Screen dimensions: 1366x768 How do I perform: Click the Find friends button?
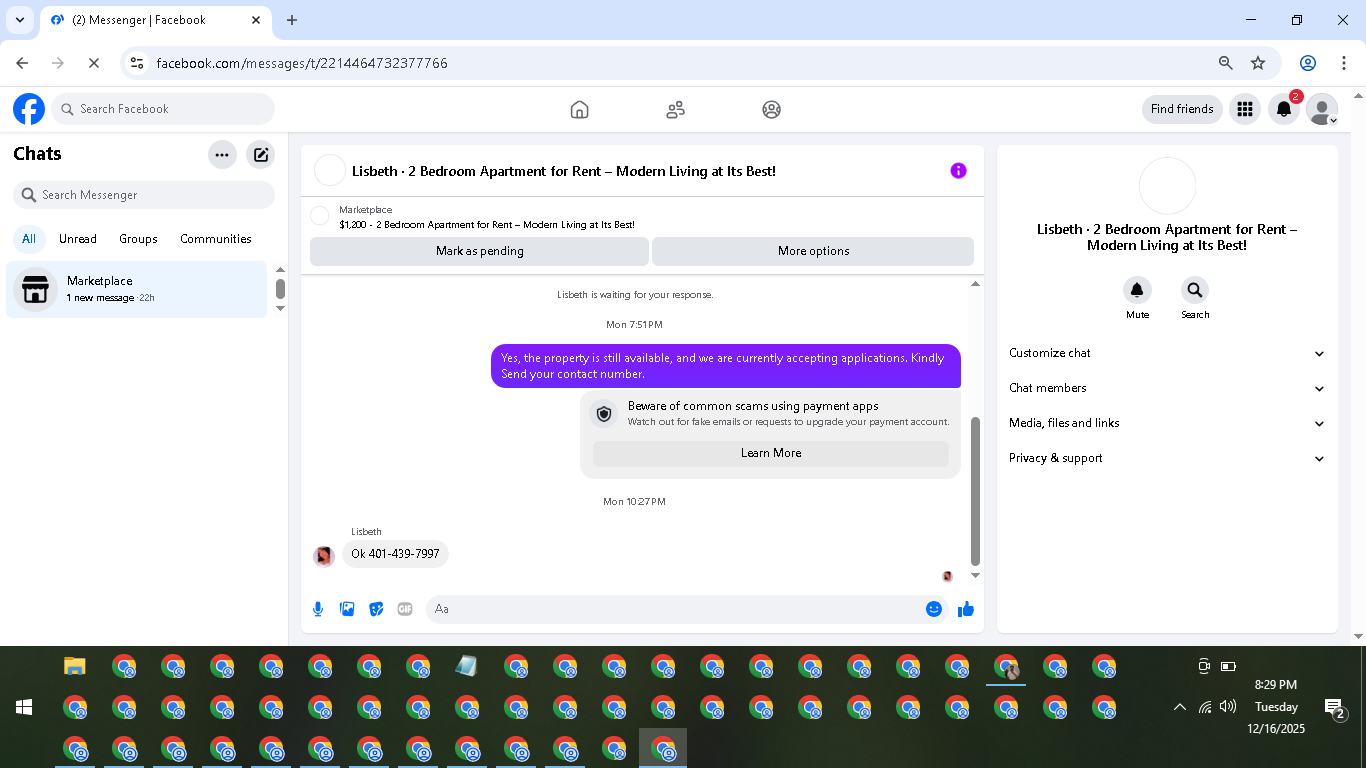click(x=1182, y=110)
